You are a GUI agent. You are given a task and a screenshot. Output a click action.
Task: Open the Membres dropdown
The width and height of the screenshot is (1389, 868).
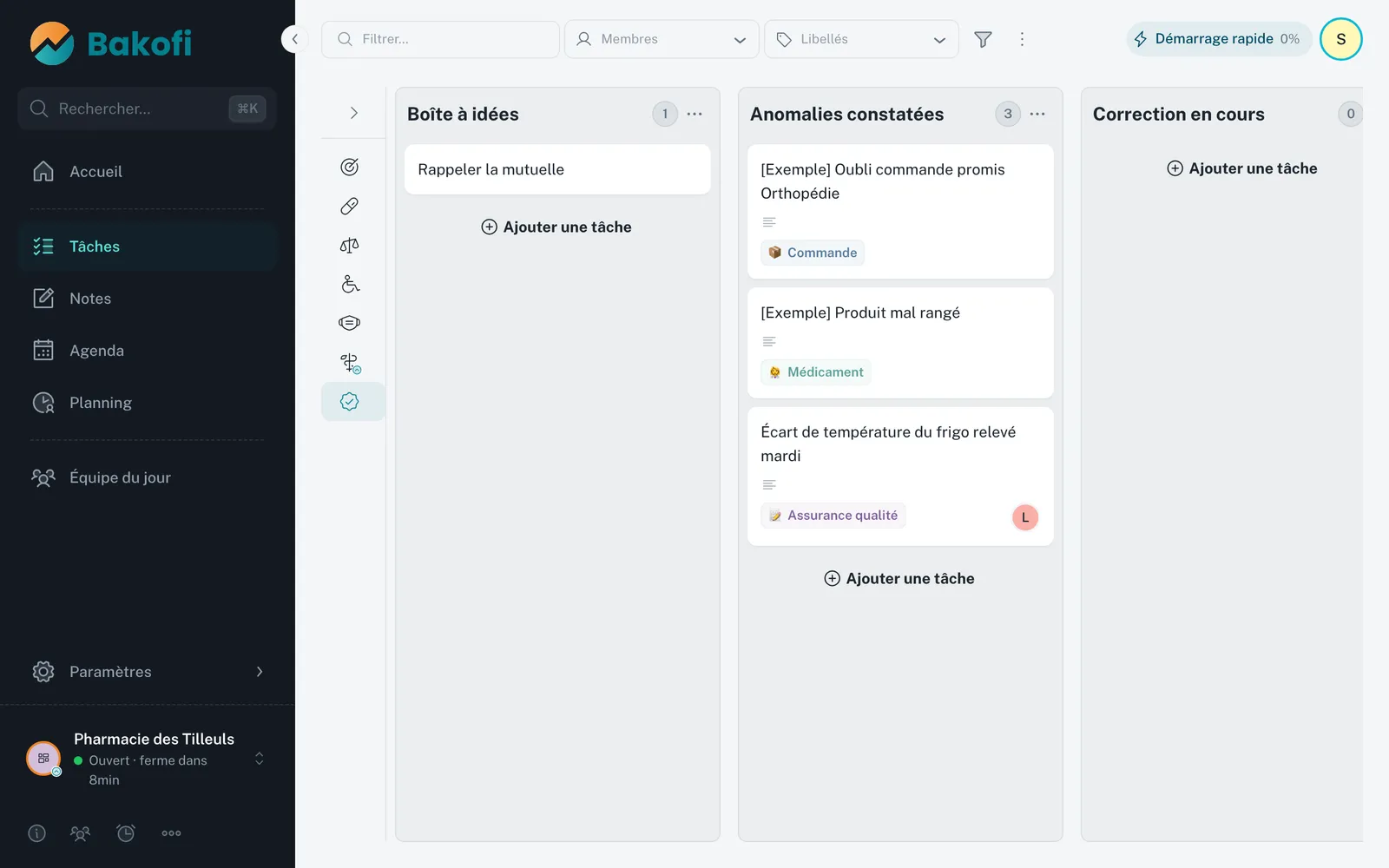(662, 39)
